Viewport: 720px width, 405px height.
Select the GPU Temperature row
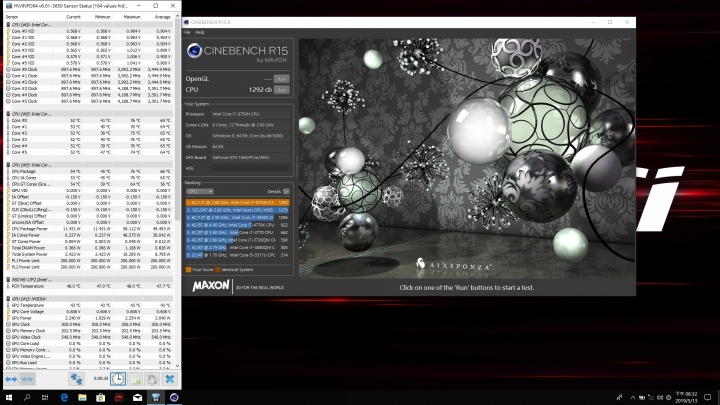coord(89,305)
